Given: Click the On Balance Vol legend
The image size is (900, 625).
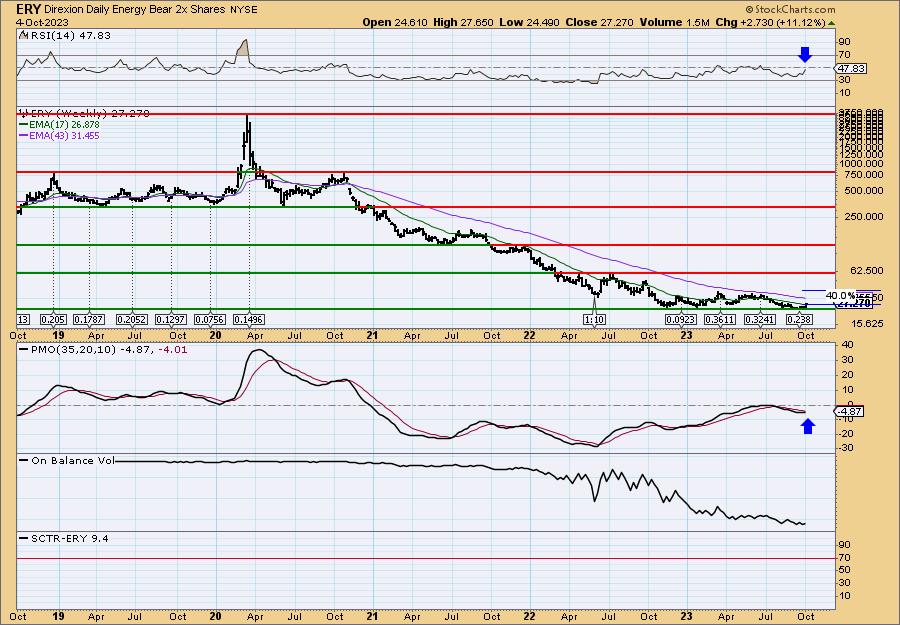Looking at the screenshot, I should coord(67,460).
